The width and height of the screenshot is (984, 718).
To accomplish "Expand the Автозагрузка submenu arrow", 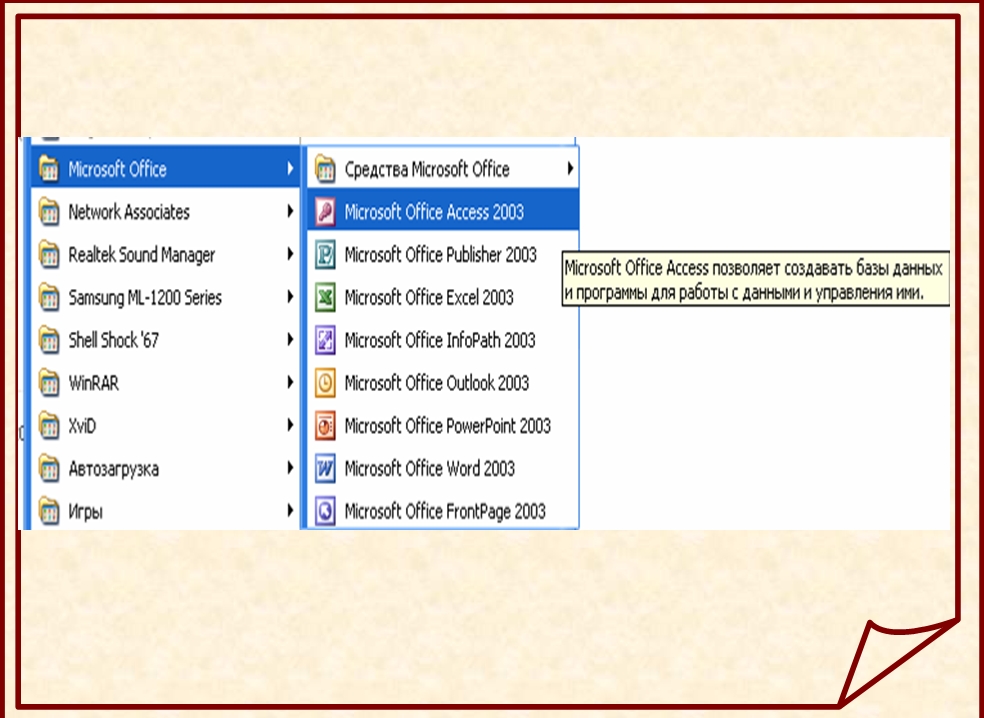I will point(290,468).
